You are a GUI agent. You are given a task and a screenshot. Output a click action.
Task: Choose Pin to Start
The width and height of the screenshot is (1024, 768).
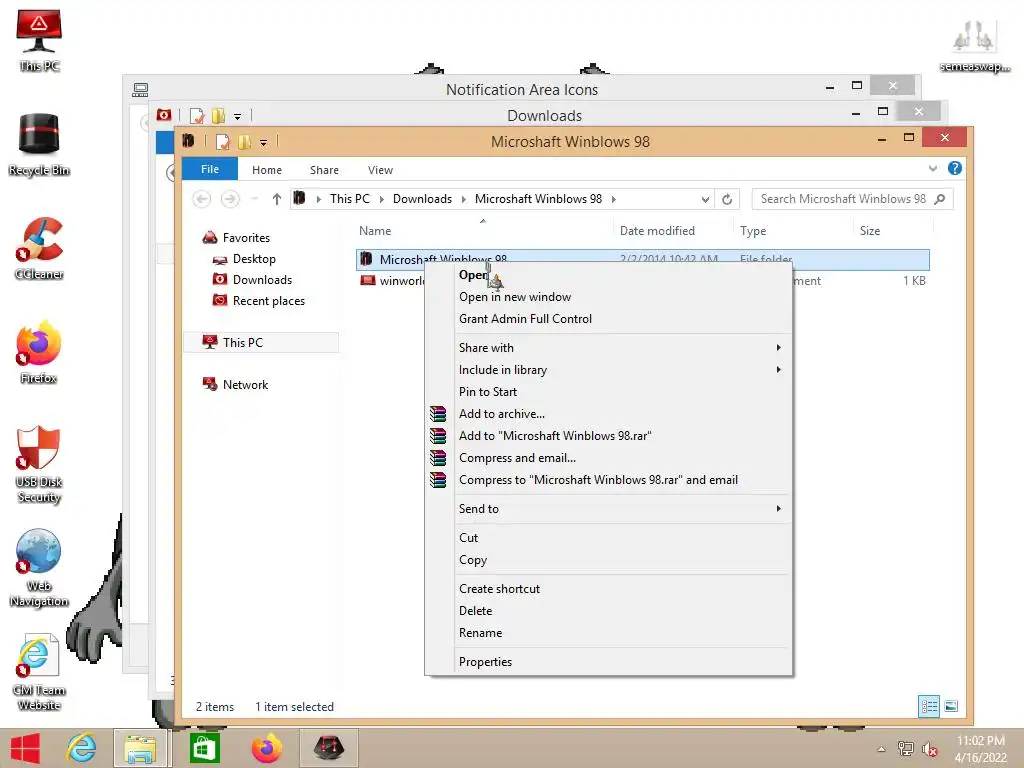click(x=609, y=392)
